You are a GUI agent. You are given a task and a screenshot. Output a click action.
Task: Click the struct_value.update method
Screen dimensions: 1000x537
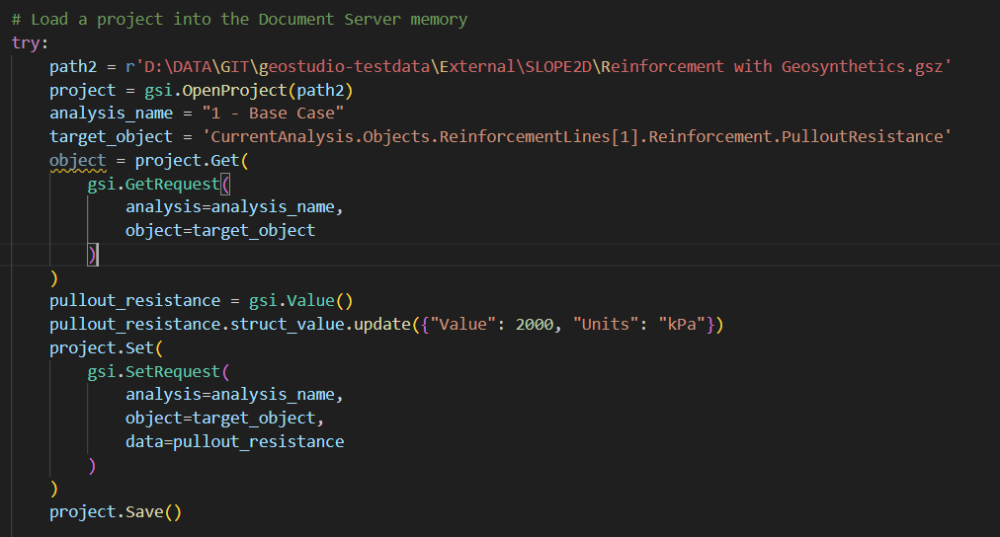320,325
